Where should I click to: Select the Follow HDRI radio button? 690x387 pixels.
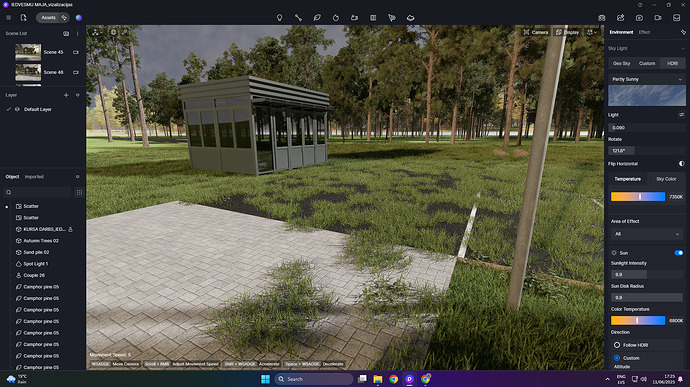pos(617,345)
